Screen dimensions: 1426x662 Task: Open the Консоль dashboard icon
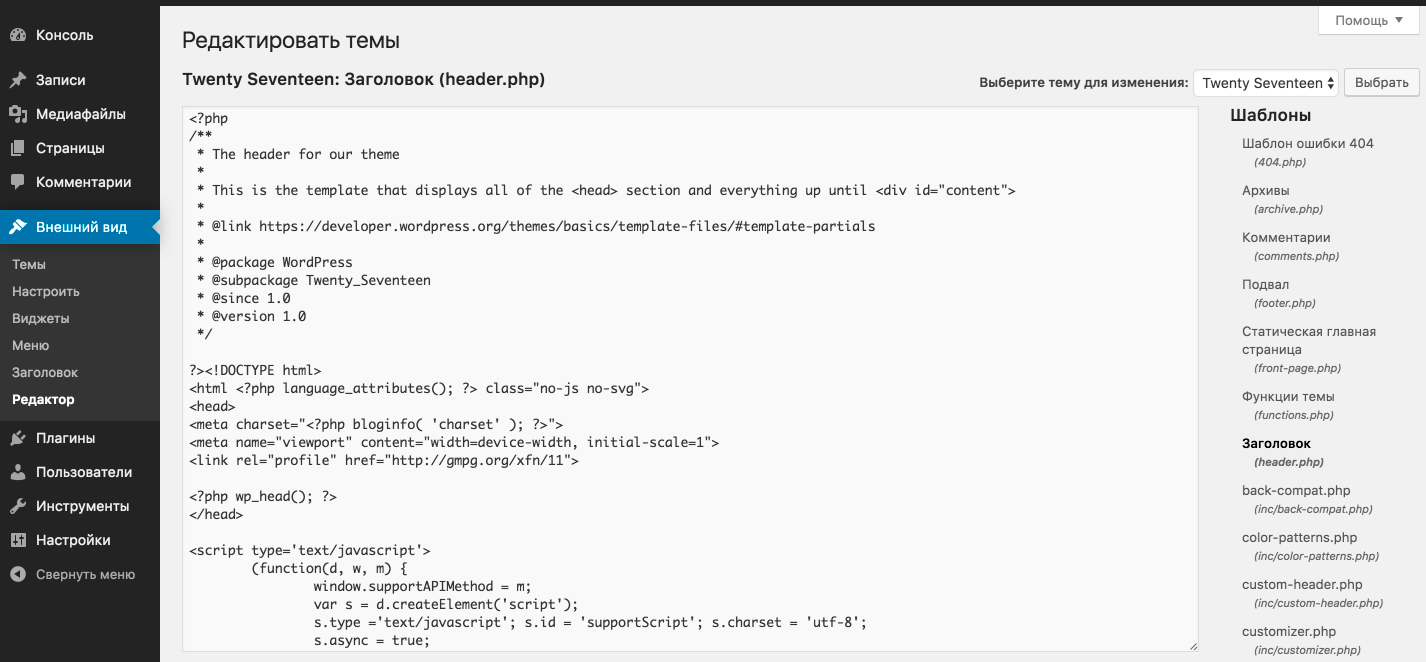[18, 35]
